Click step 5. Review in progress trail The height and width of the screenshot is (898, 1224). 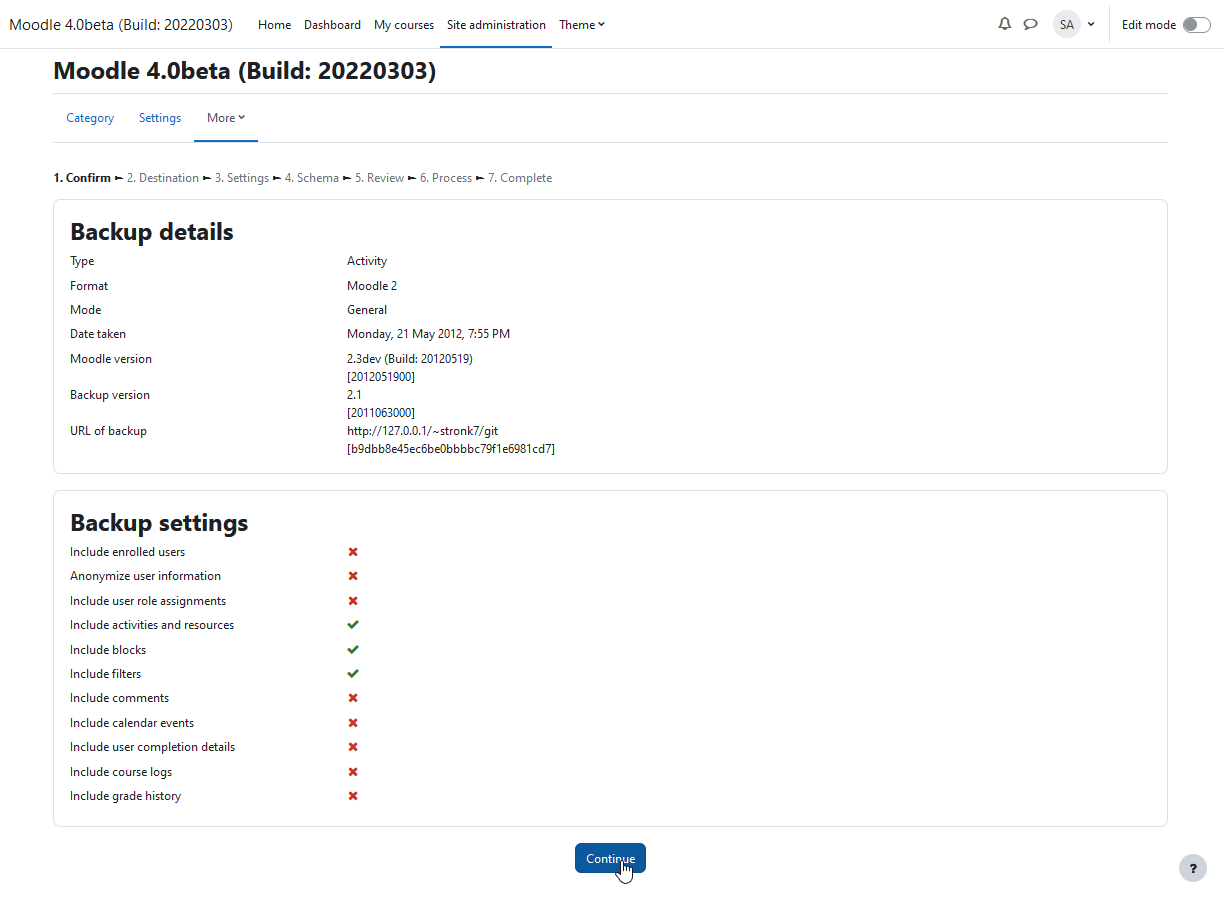380,178
